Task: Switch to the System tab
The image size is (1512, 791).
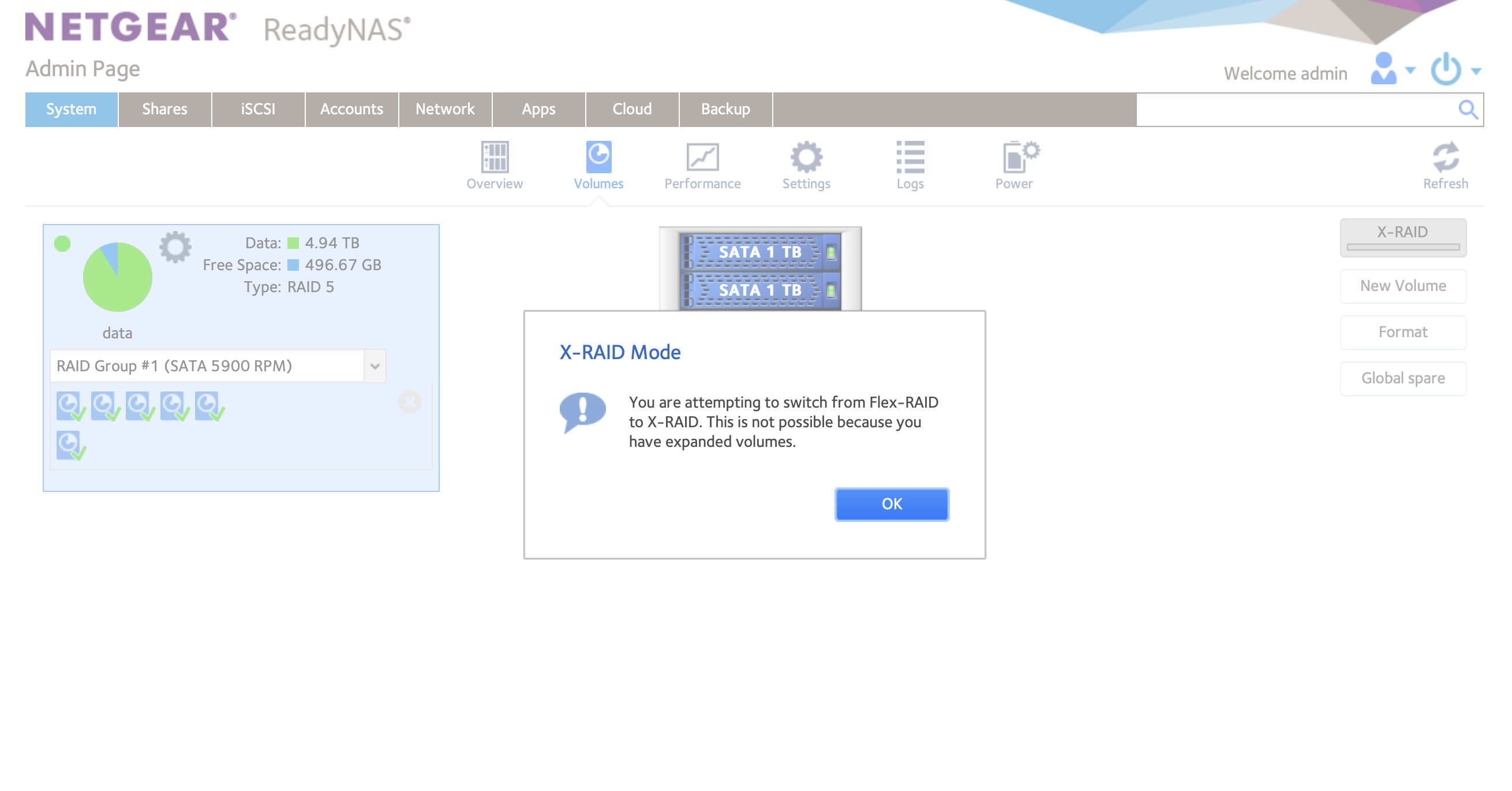Action: (71, 109)
